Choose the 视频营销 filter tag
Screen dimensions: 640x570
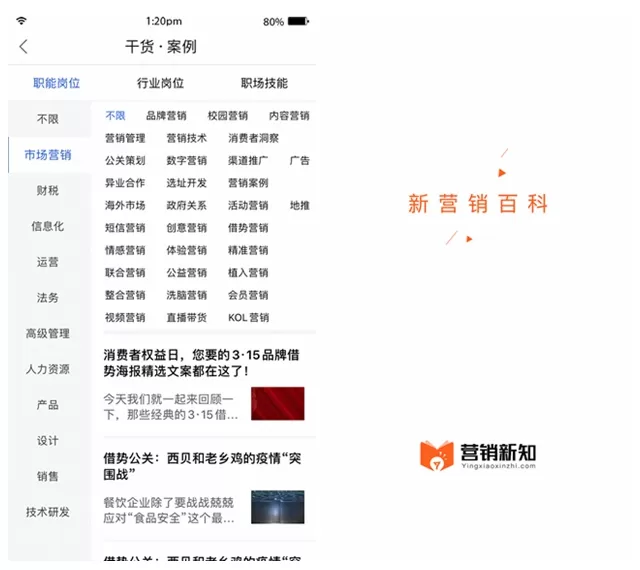point(125,318)
